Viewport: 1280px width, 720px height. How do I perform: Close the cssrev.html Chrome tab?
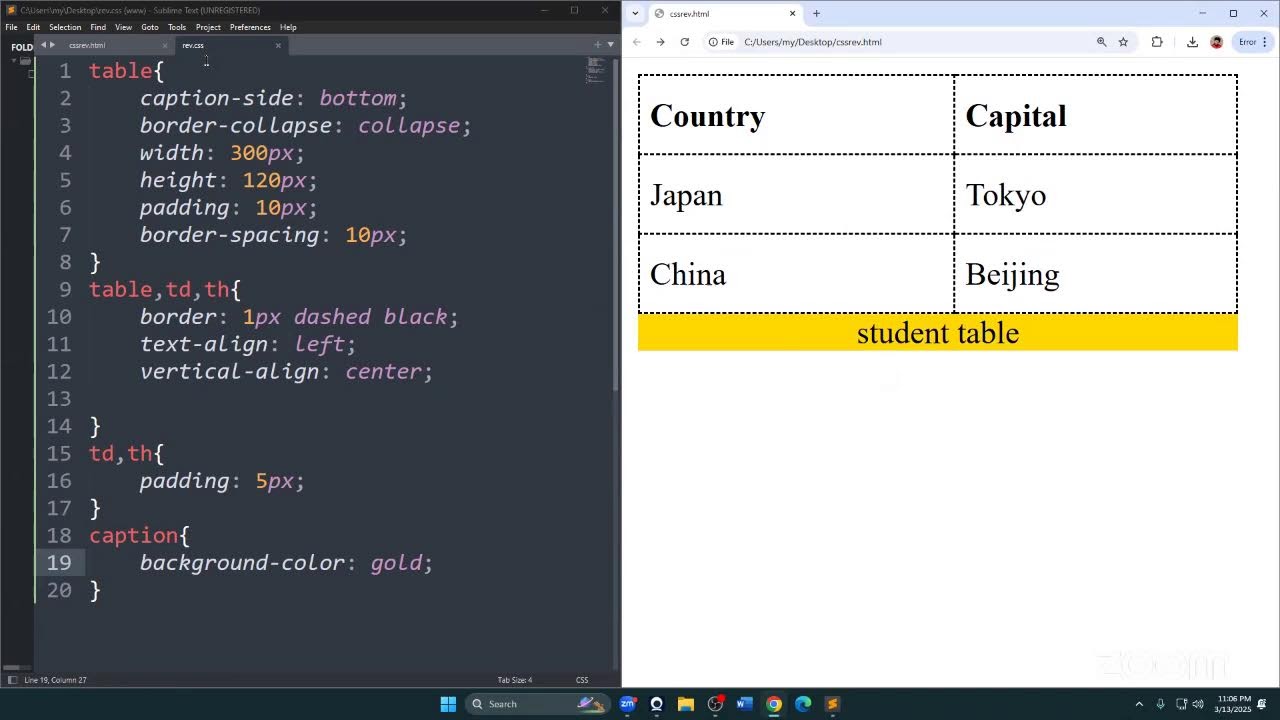coord(793,13)
